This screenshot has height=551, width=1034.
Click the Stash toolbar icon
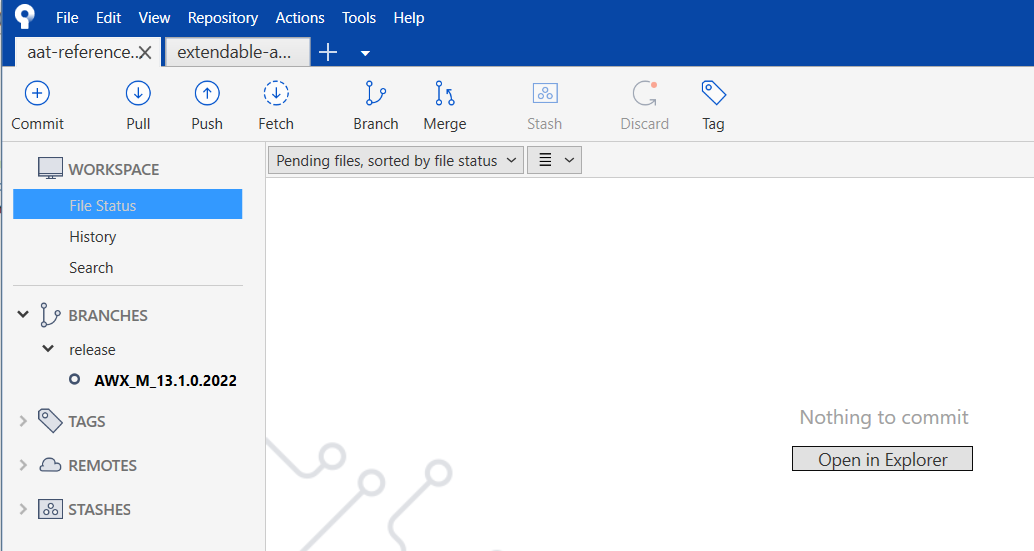(x=545, y=94)
